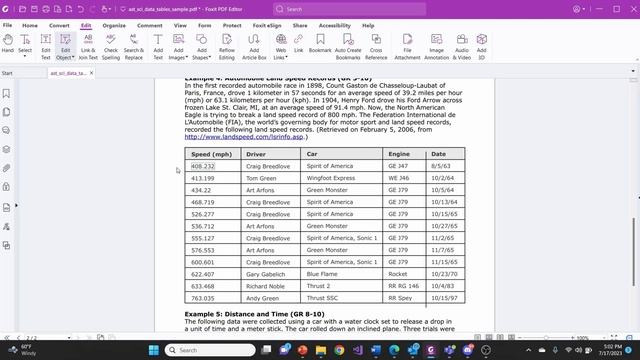This screenshot has width=640, height=360.
Task: Open the Attachments paperclip panel
Action: click(x=7, y=168)
